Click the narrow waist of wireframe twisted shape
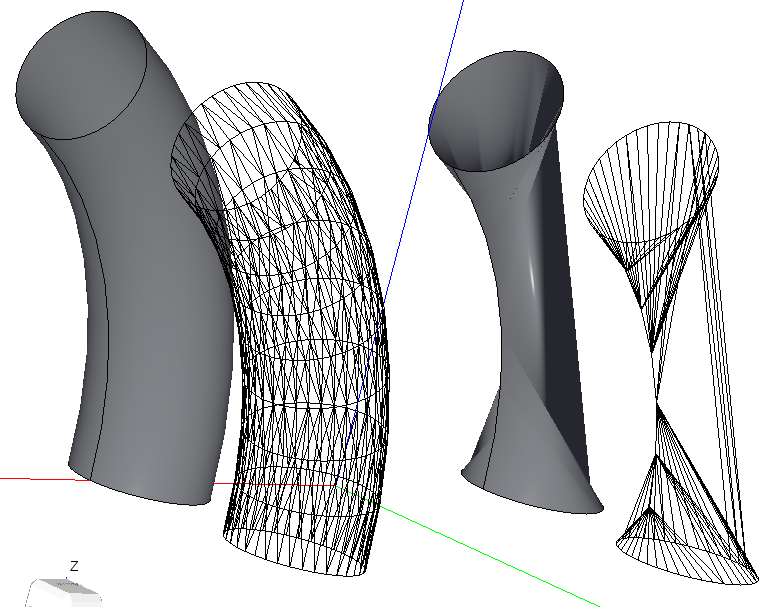 (x=656, y=400)
